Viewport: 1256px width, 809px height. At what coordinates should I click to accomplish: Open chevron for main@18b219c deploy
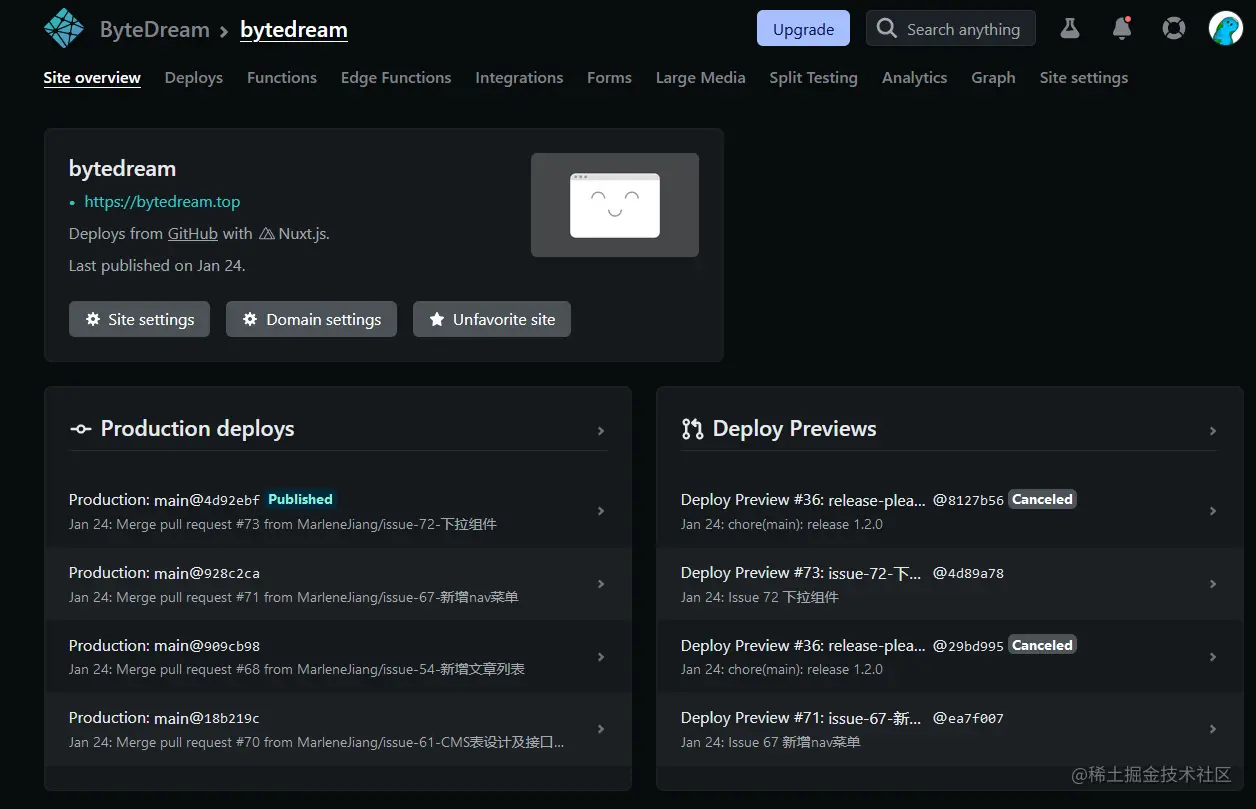coord(601,729)
